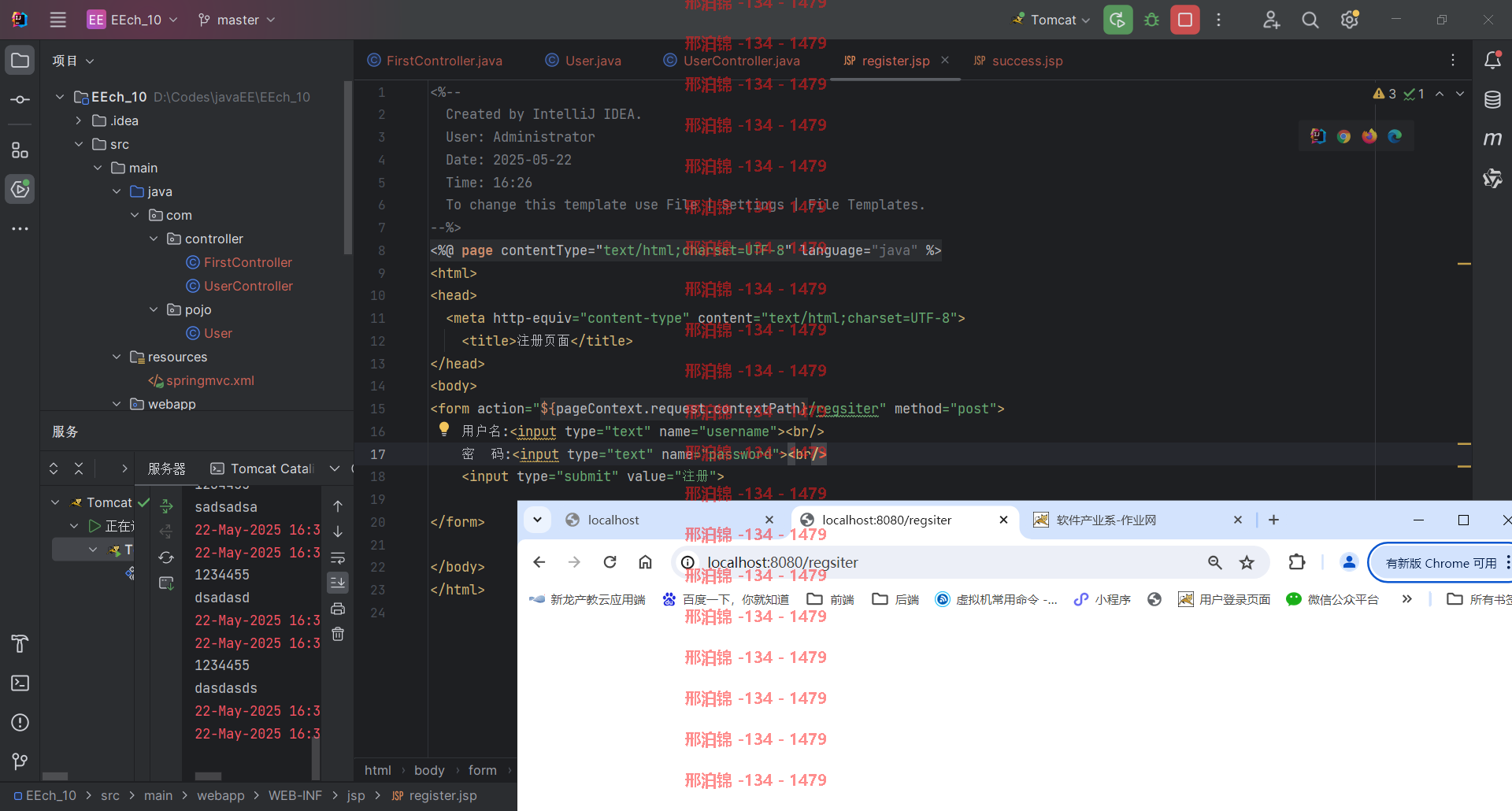Switch to User.java tab
This screenshot has height=811, width=1512.
pos(584,61)
